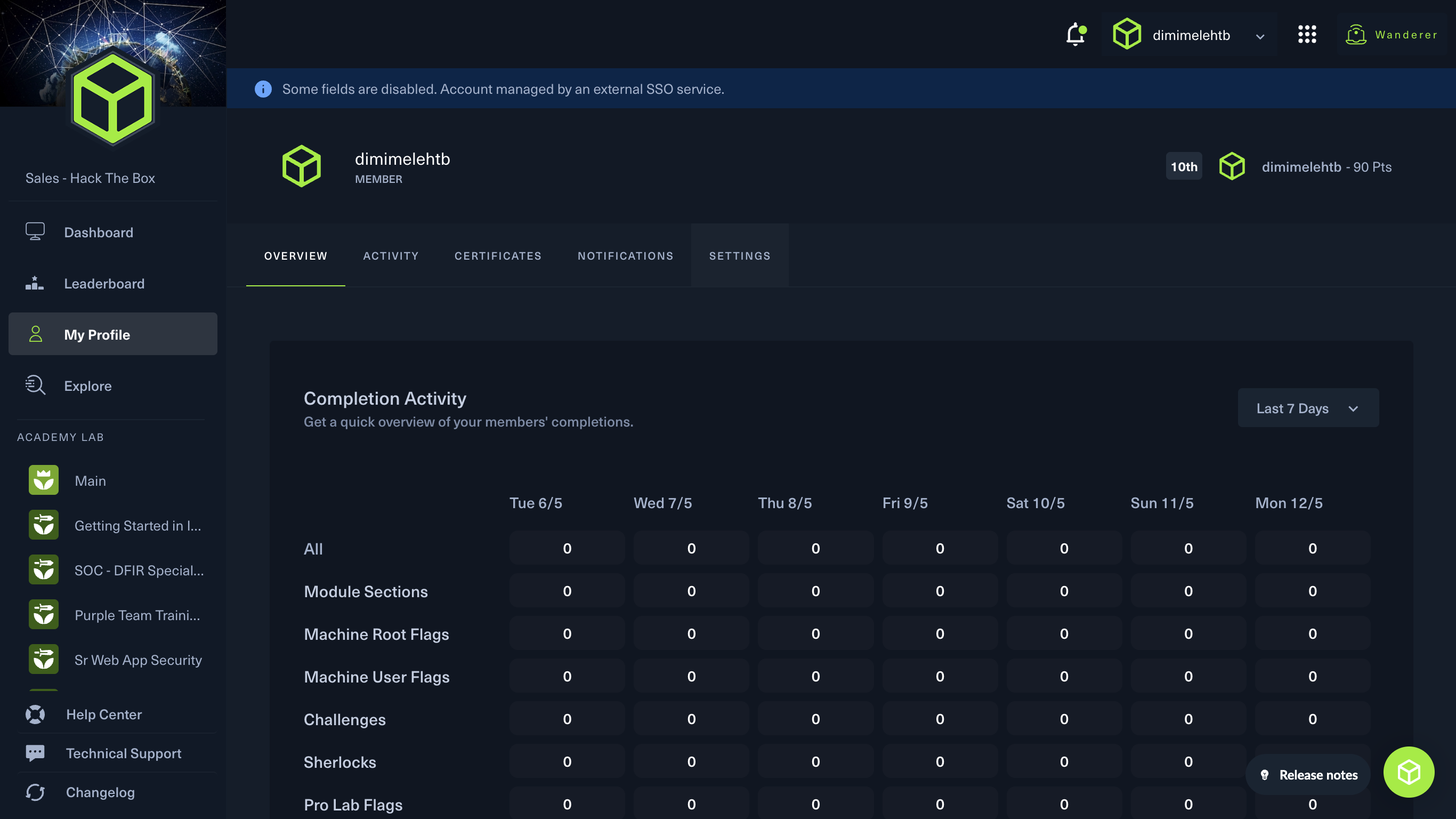Screen dimensions: 1456x819
Task: Click the Leaderboard podium icon
Action: 35,283
